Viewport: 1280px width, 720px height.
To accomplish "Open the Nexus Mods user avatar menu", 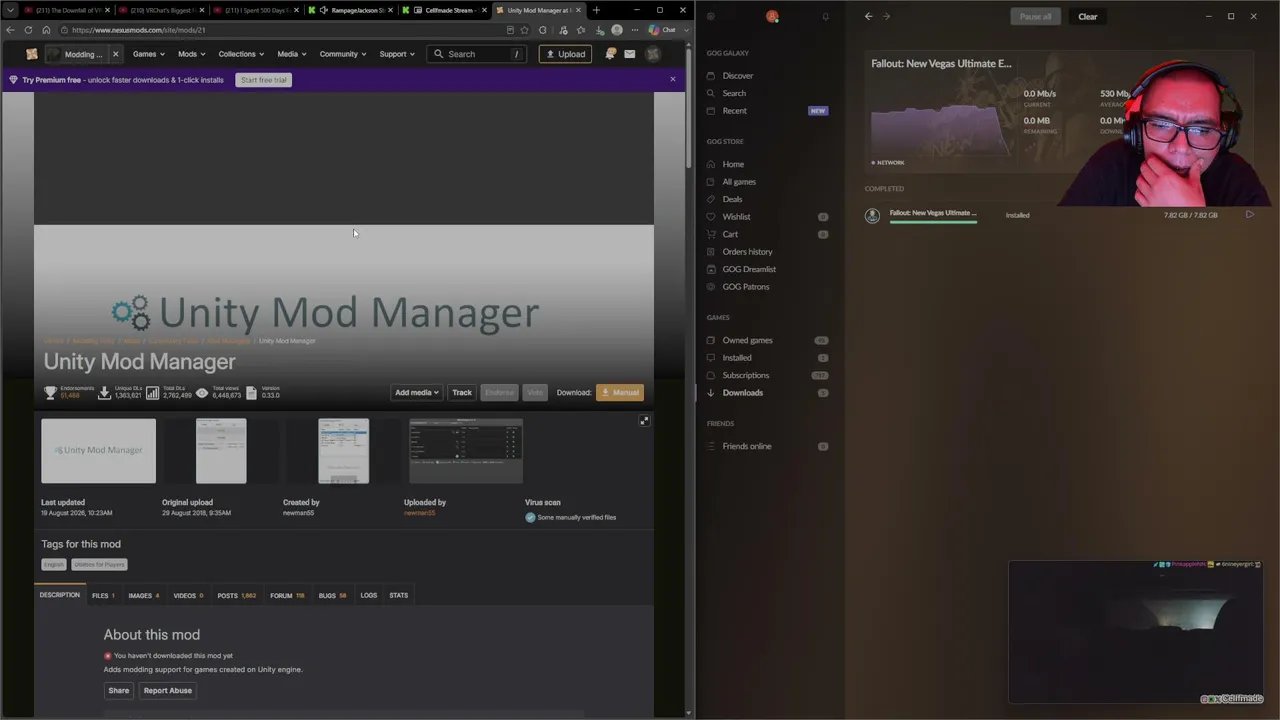I will point(653,54).
